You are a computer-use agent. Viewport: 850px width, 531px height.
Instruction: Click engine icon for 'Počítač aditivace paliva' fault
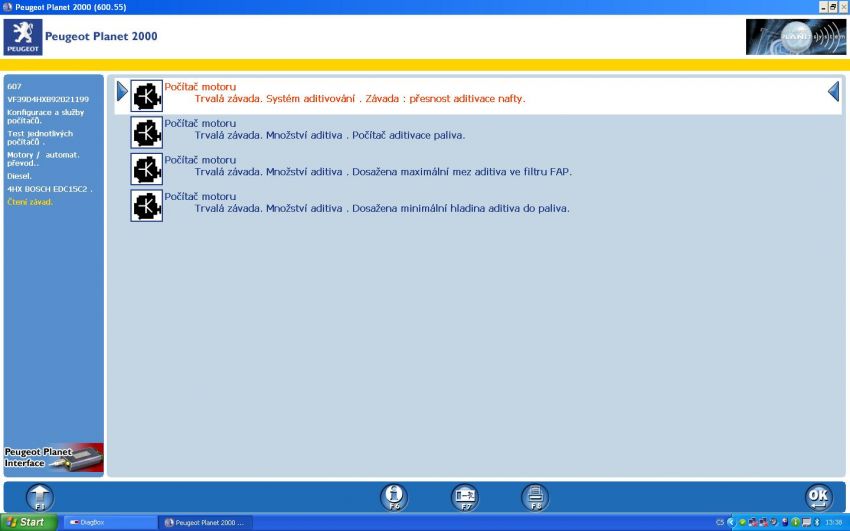[147, 132]
